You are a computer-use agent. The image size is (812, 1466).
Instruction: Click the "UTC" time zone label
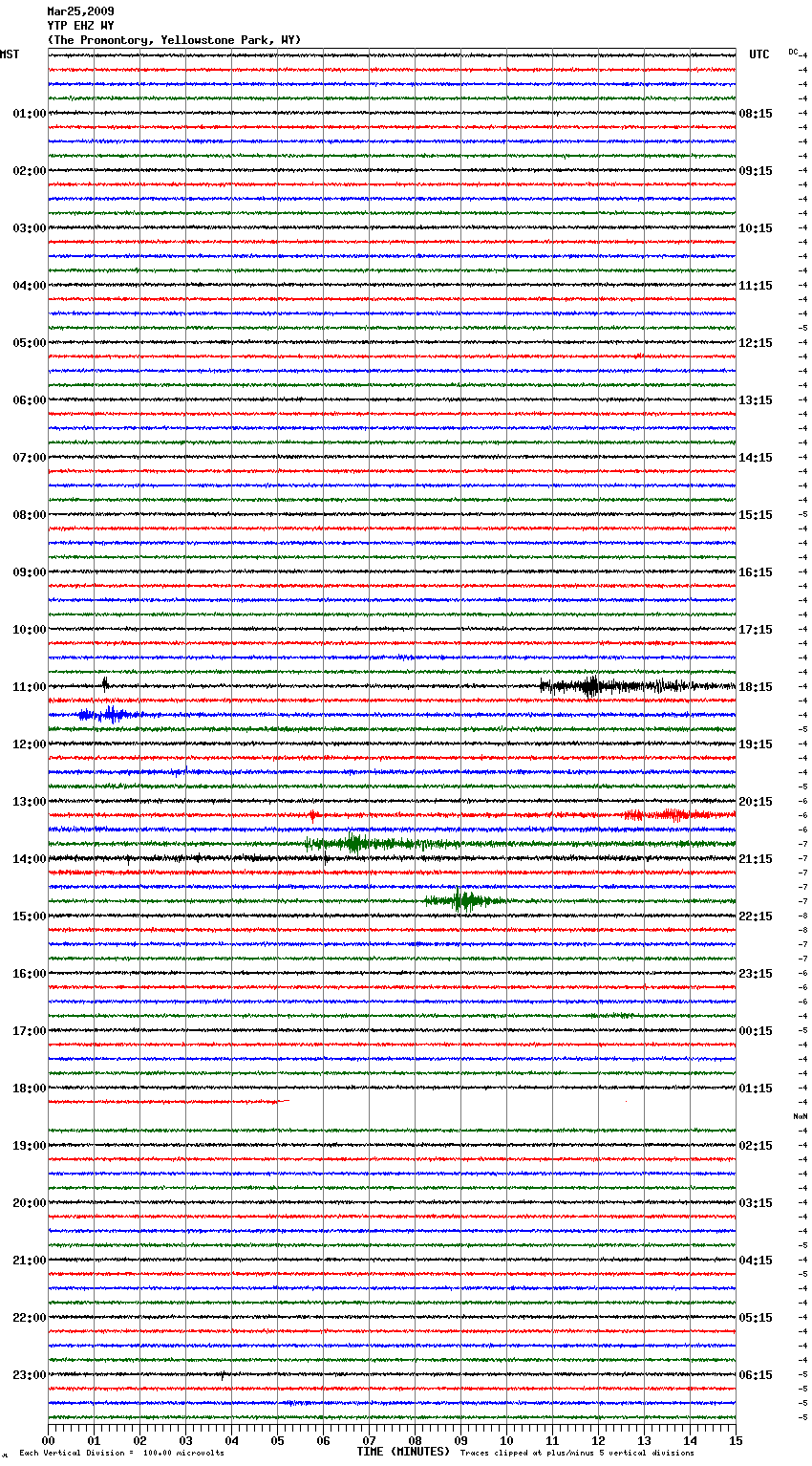tap(759, 54)
